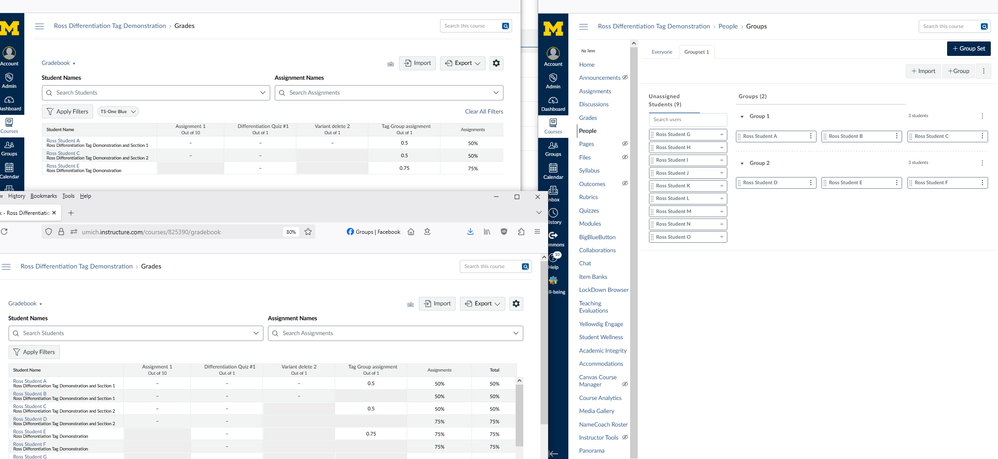Open Firefox extensions puzzle icon
The image size is (998, 459).
(x=521, y=232)
